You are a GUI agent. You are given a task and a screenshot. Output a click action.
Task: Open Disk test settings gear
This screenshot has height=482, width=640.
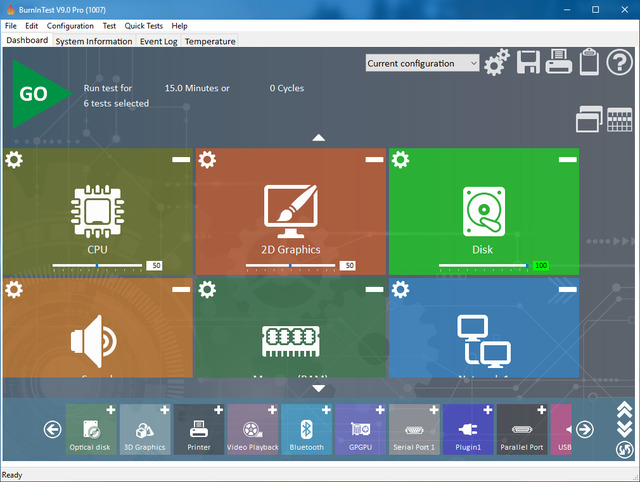pos(400,160)
